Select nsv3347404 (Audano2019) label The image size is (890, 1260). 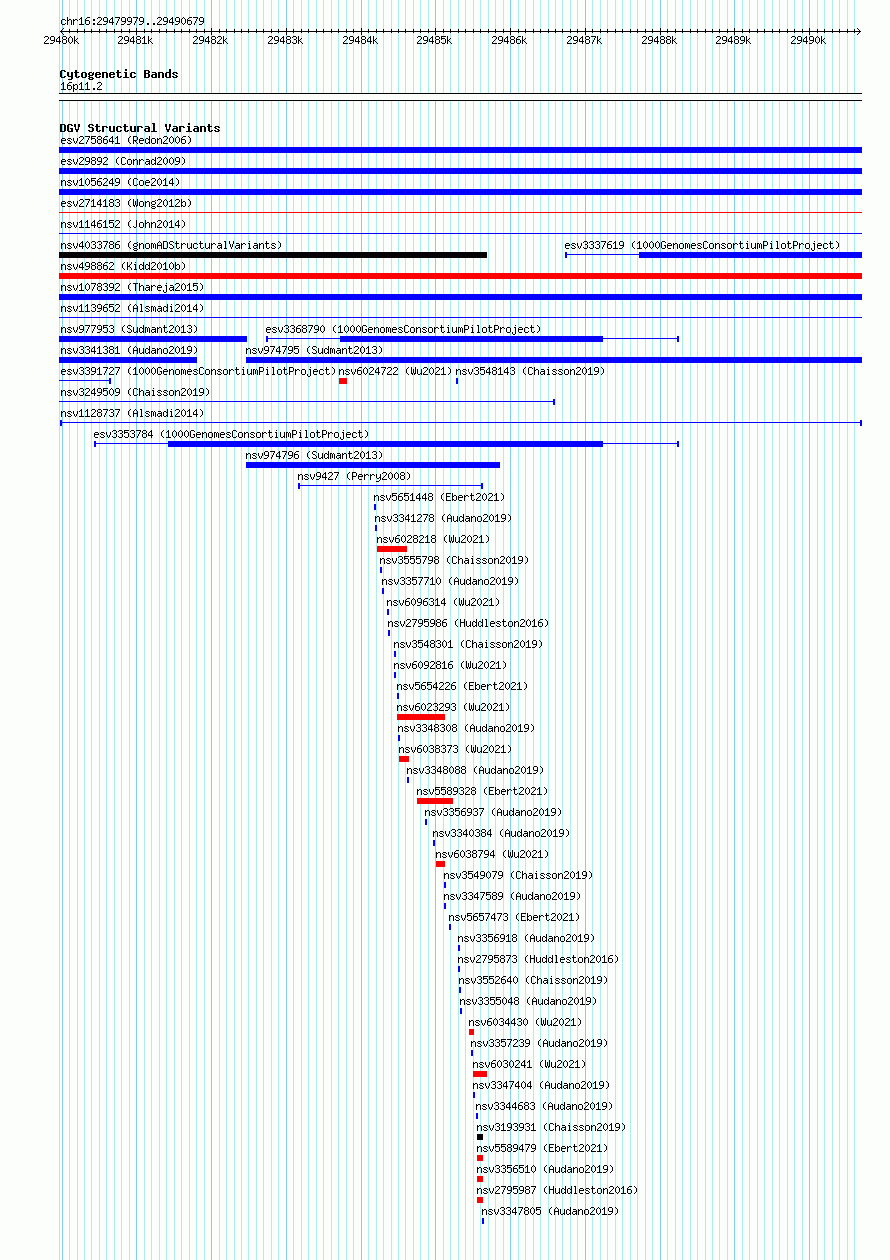[x=541, y=1085]
